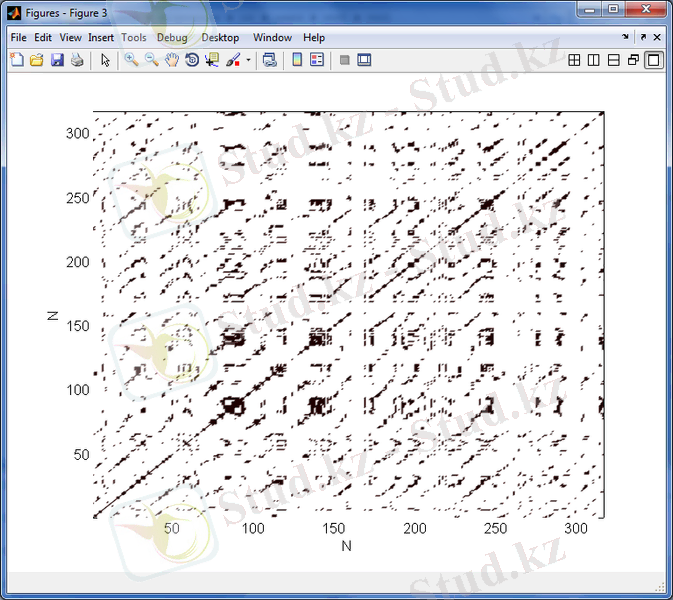Image resolution: width=673 pixels, height=600 pixels.
Task: Switch to top/bottom split layout
Action: tap(614, 60)
